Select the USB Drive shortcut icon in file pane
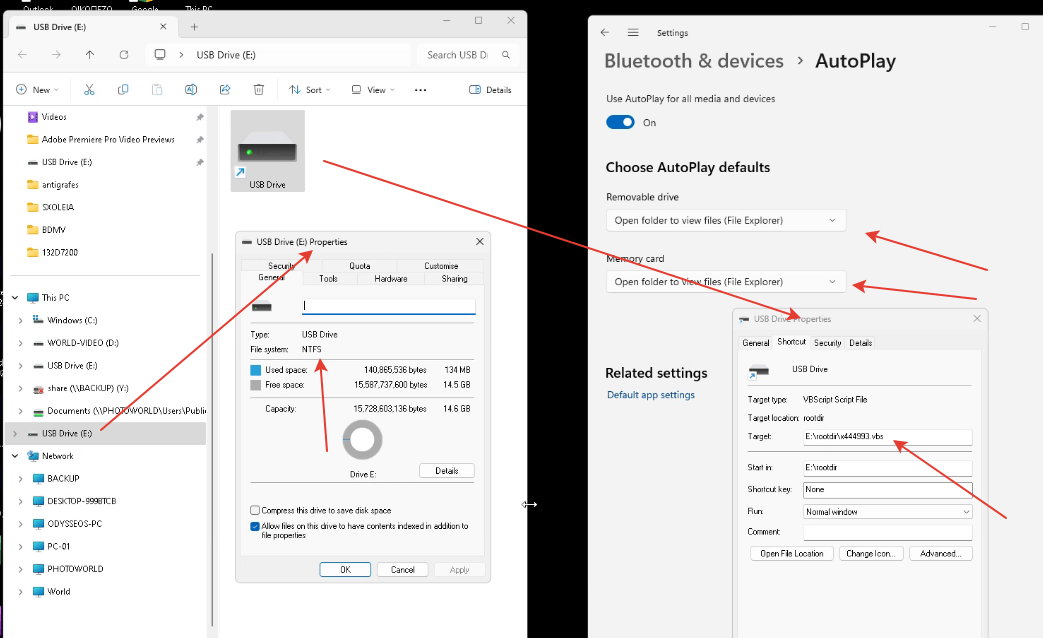Screen dimensions: 1043x638 [x=267, y=151]
